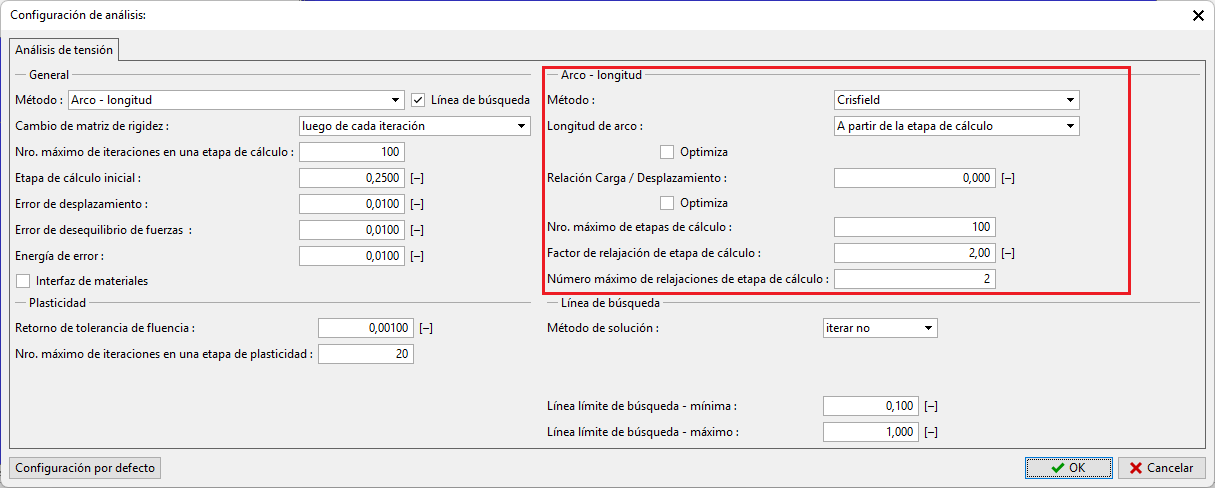Select the Análisis de tensión tab
Screen dimensions: 1215x488
click(x=64, y=49)
